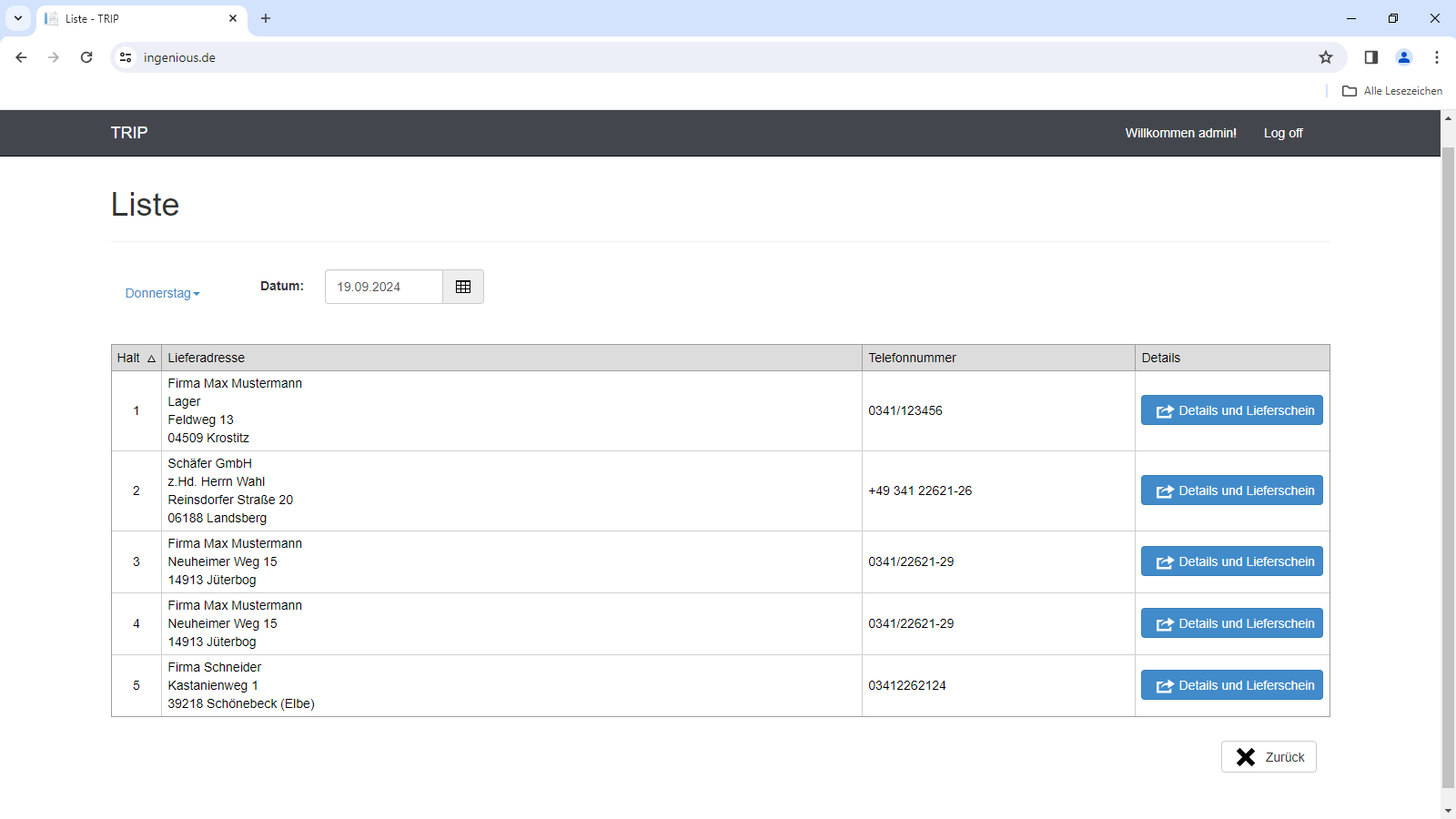The image size is (1456, 819).
Task: Bookmark this page with the star icon
Action: pos(1326,57)
